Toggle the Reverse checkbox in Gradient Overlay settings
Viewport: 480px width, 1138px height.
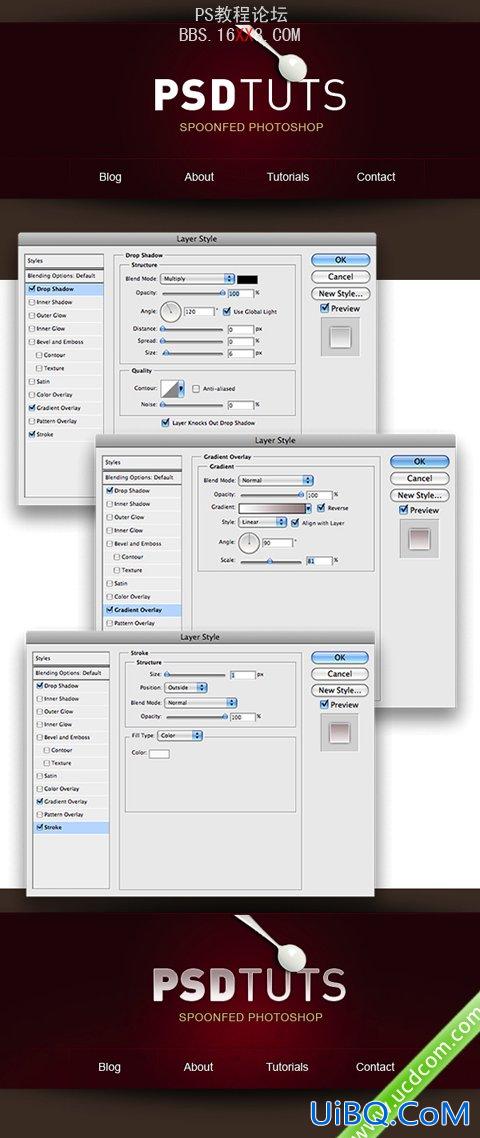321,508
